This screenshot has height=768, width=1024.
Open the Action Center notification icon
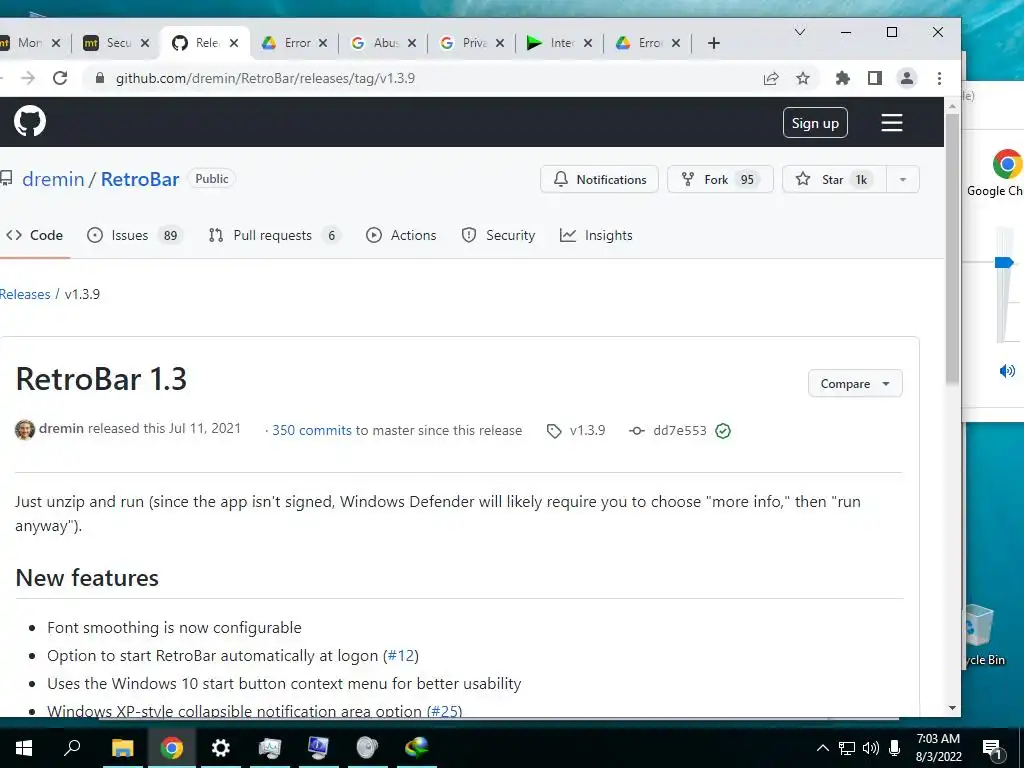992,748
